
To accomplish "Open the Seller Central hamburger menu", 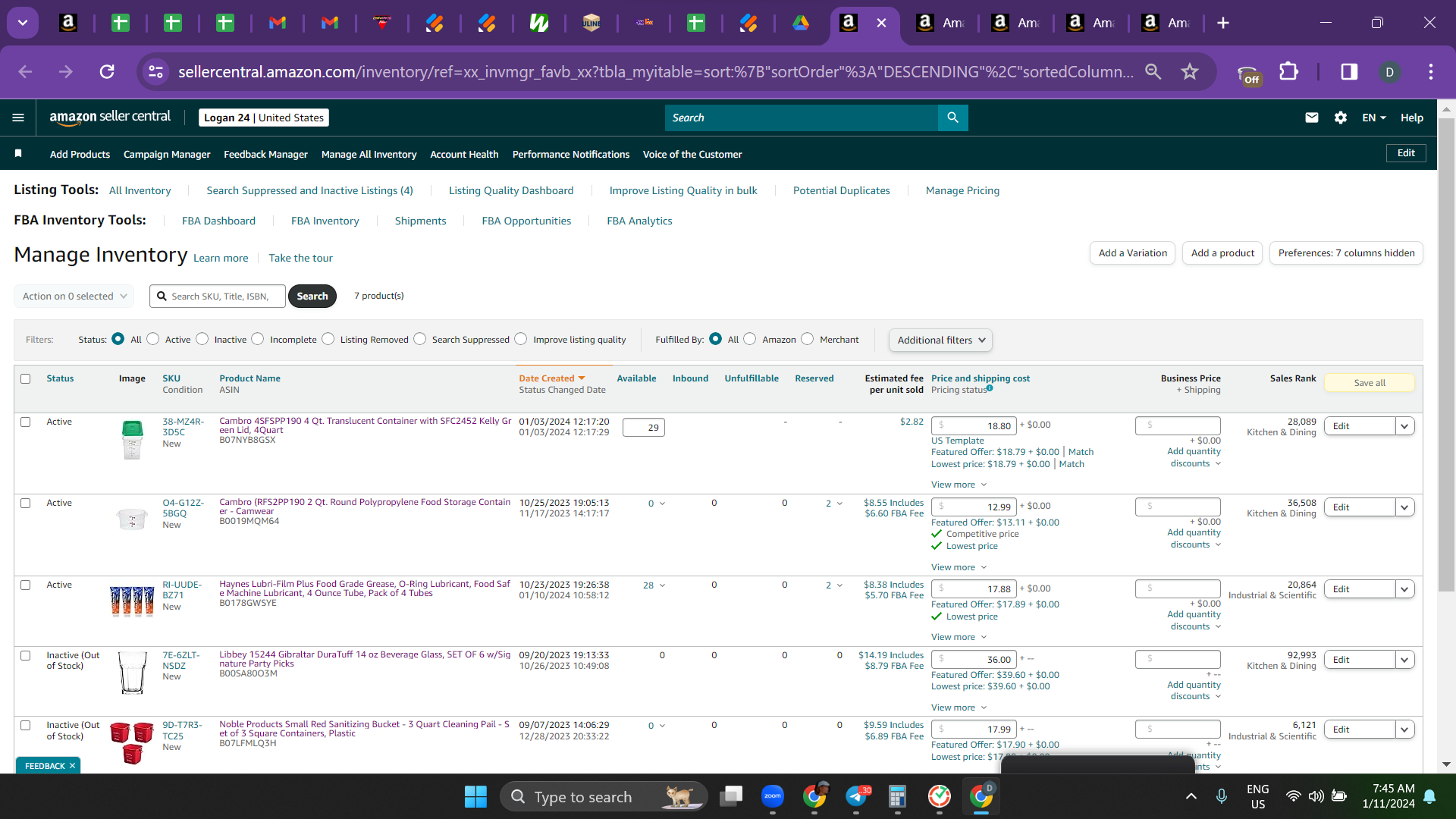I will (18, 118).
